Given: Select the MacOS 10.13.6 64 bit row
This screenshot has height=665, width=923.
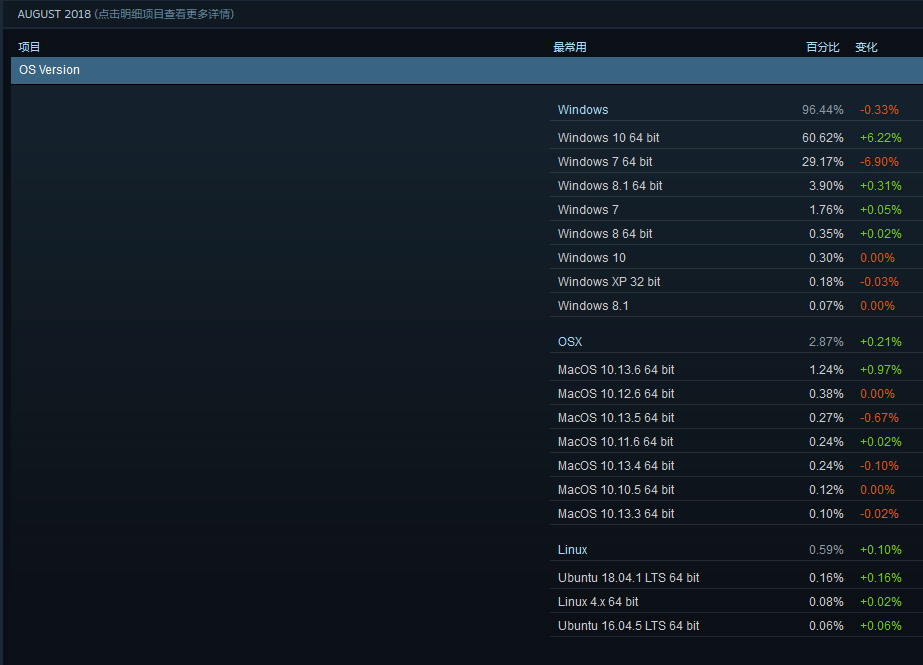Looking at the screenshot, I should tap(616, 370).
